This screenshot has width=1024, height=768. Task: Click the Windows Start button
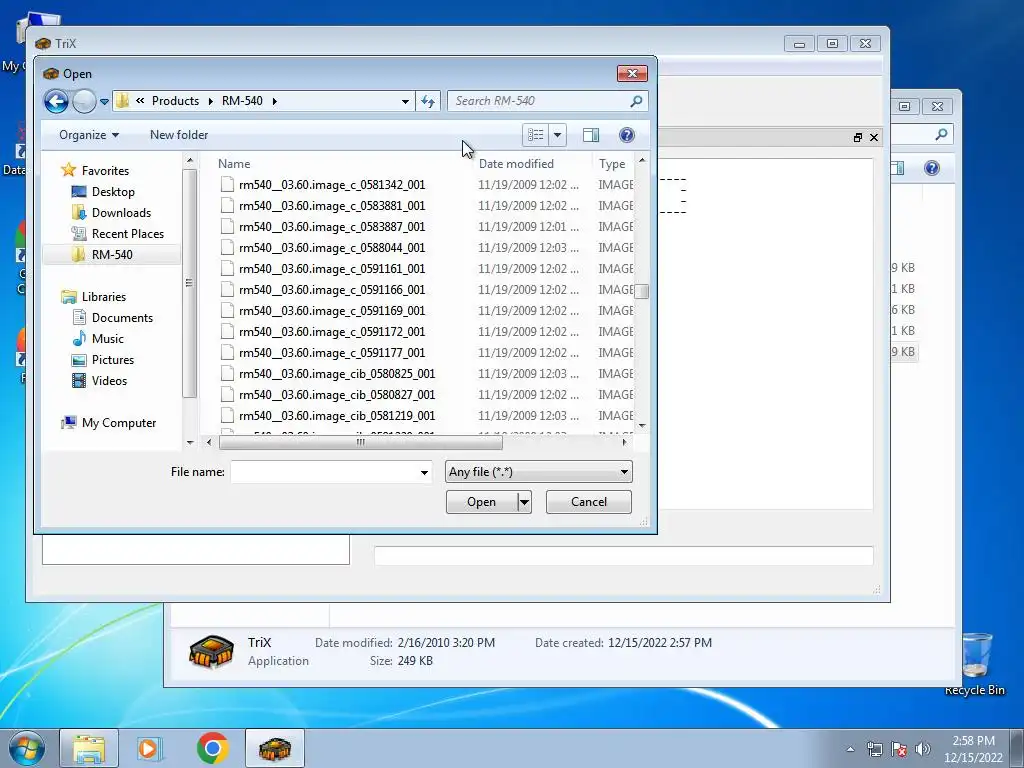click(27, 748)
